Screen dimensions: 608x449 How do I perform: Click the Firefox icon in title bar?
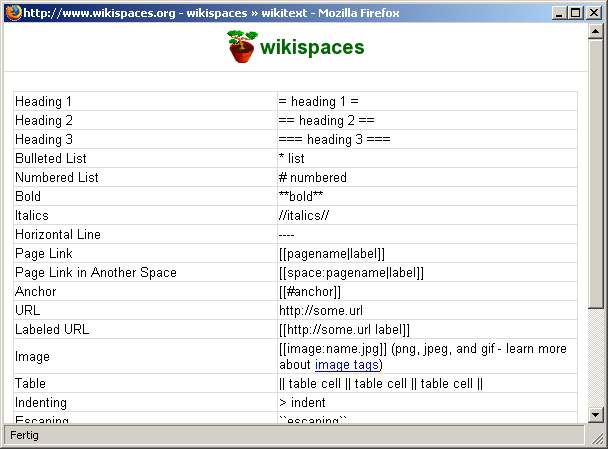14,13
